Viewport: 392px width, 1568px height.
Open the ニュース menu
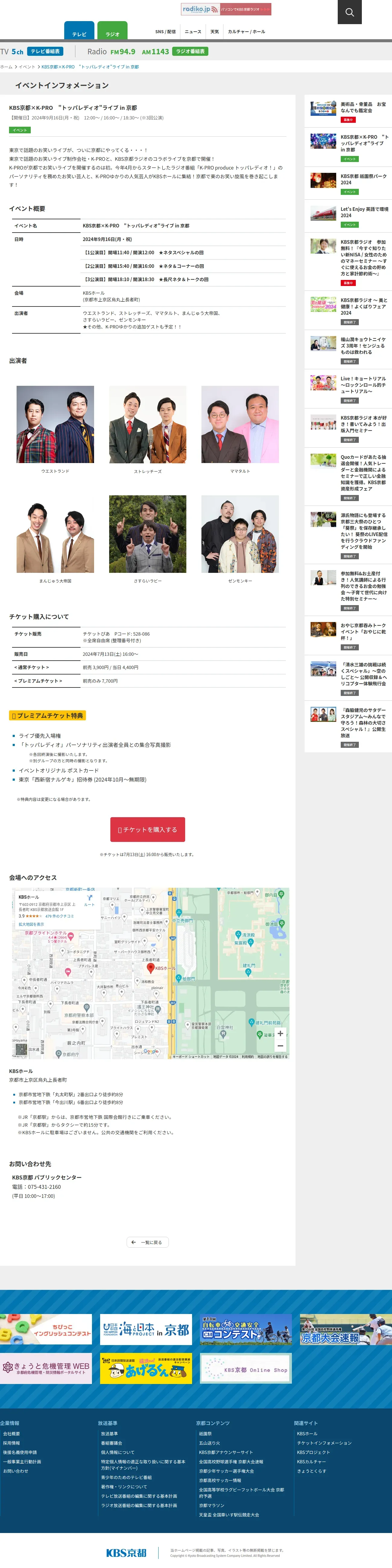coord(193,32)
